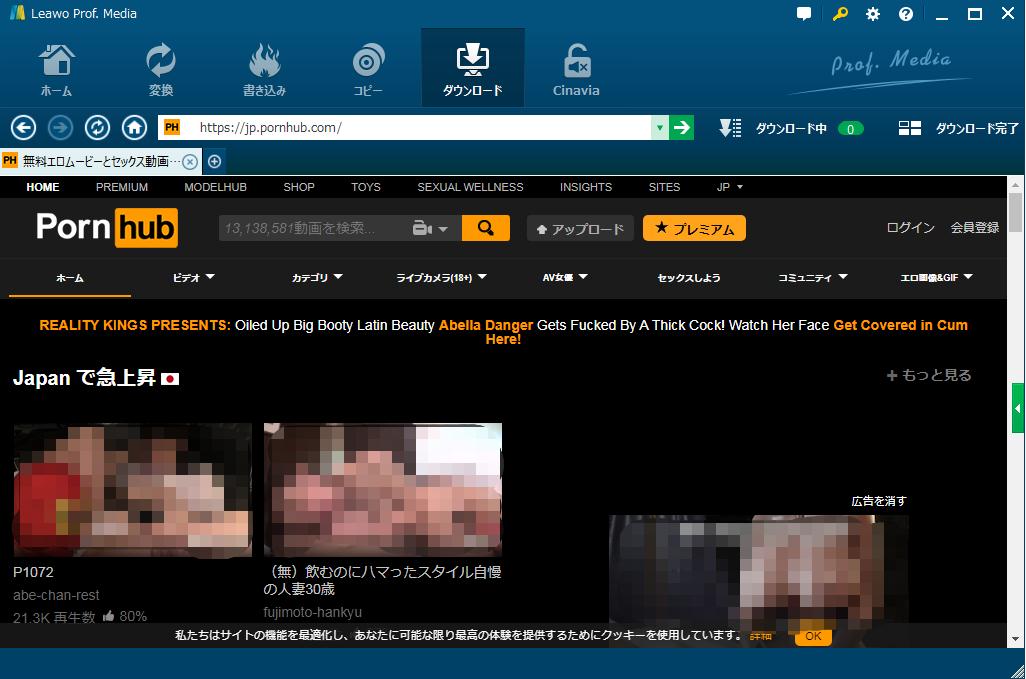Click the ログイン link

click(910, 228)
